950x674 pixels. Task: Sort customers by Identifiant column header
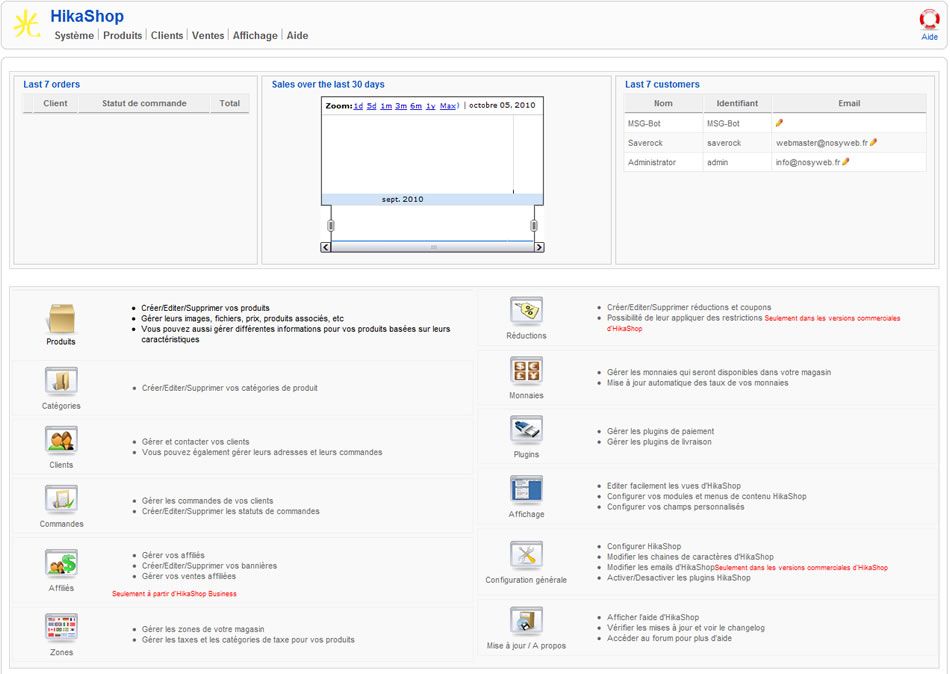(737, 103)
